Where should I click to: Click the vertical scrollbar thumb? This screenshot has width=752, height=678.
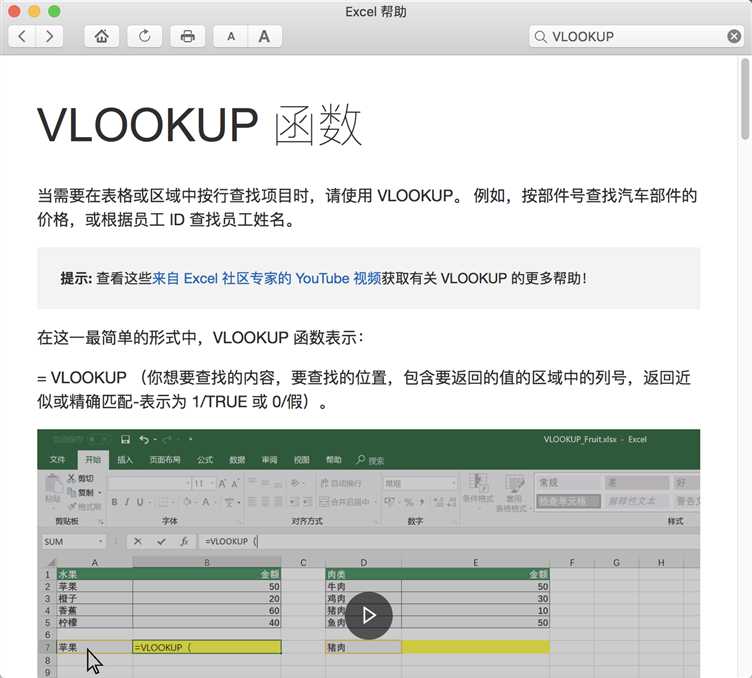(x=745, y=98)
